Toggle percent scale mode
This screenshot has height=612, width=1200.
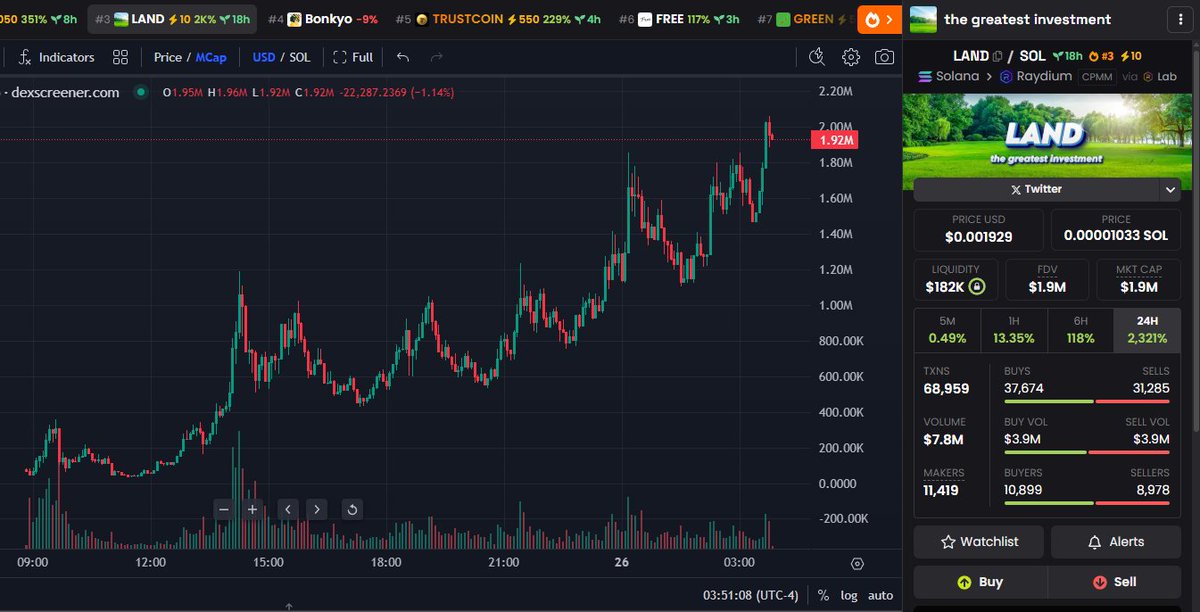823,595
